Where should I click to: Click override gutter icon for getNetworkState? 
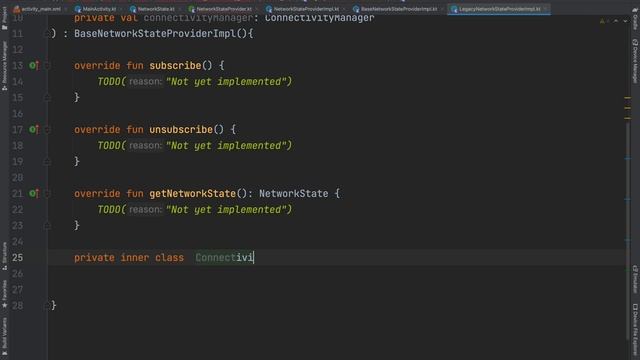click(x=34, y=193)
